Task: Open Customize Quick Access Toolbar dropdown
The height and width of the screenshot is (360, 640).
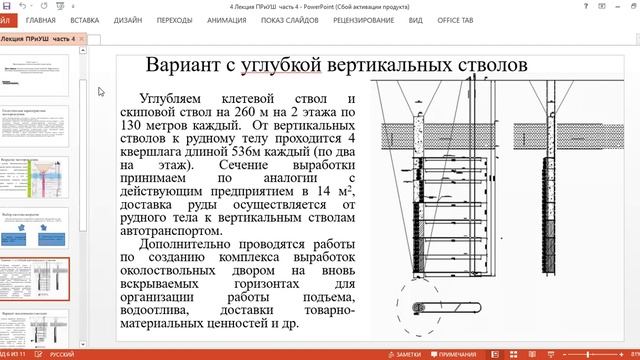Action: pos(73,7)
